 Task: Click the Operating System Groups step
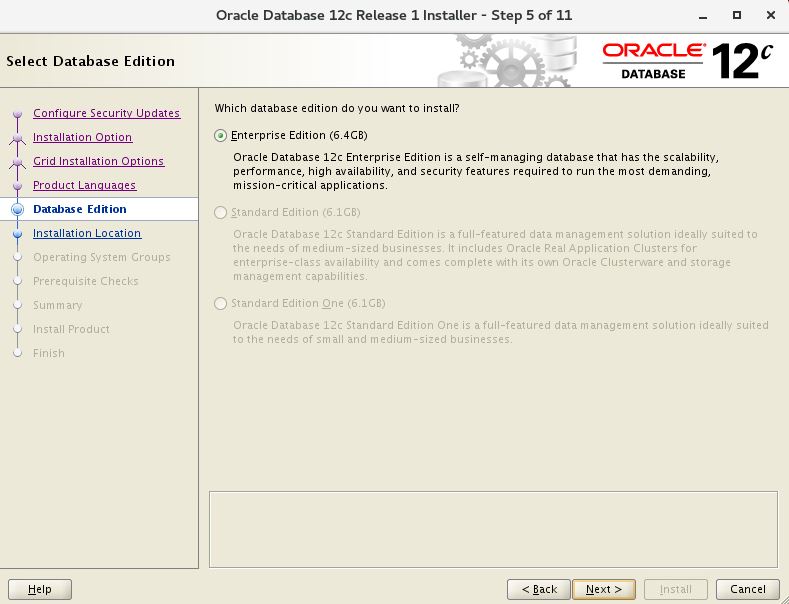pyautogui.click(x=102, y=257)
